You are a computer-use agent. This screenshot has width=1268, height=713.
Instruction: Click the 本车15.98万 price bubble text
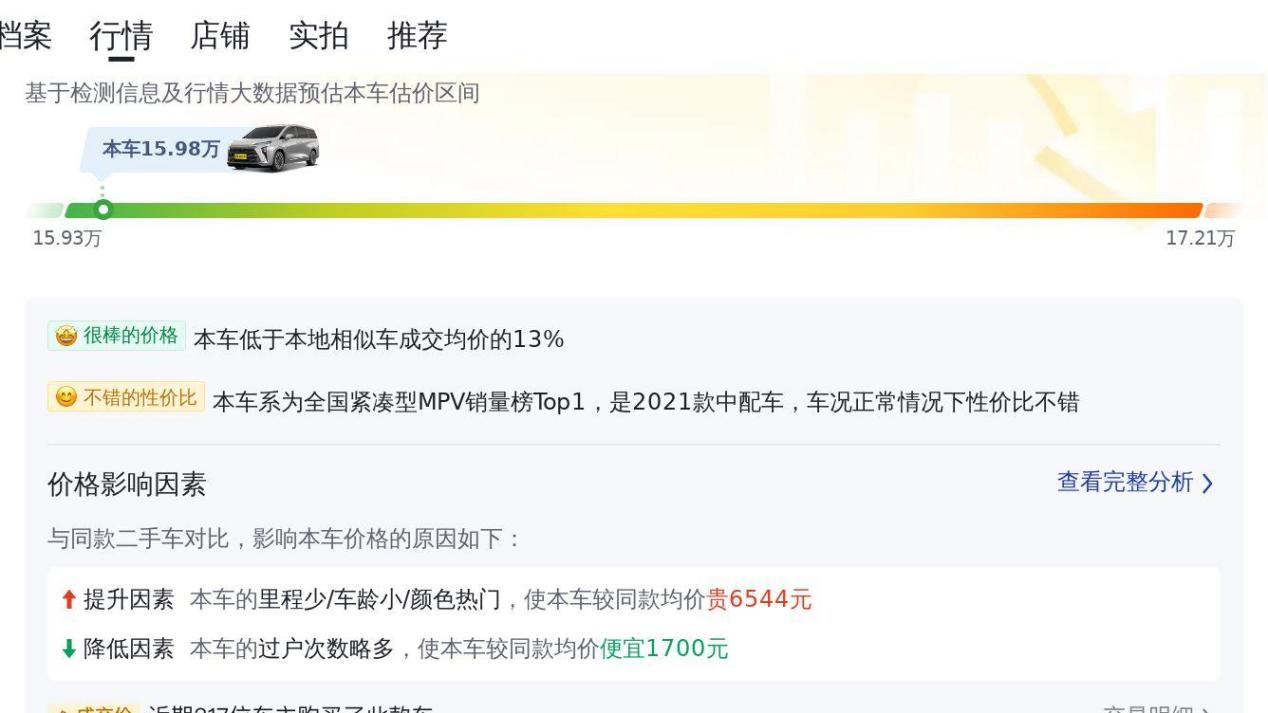tap(161, 149)
